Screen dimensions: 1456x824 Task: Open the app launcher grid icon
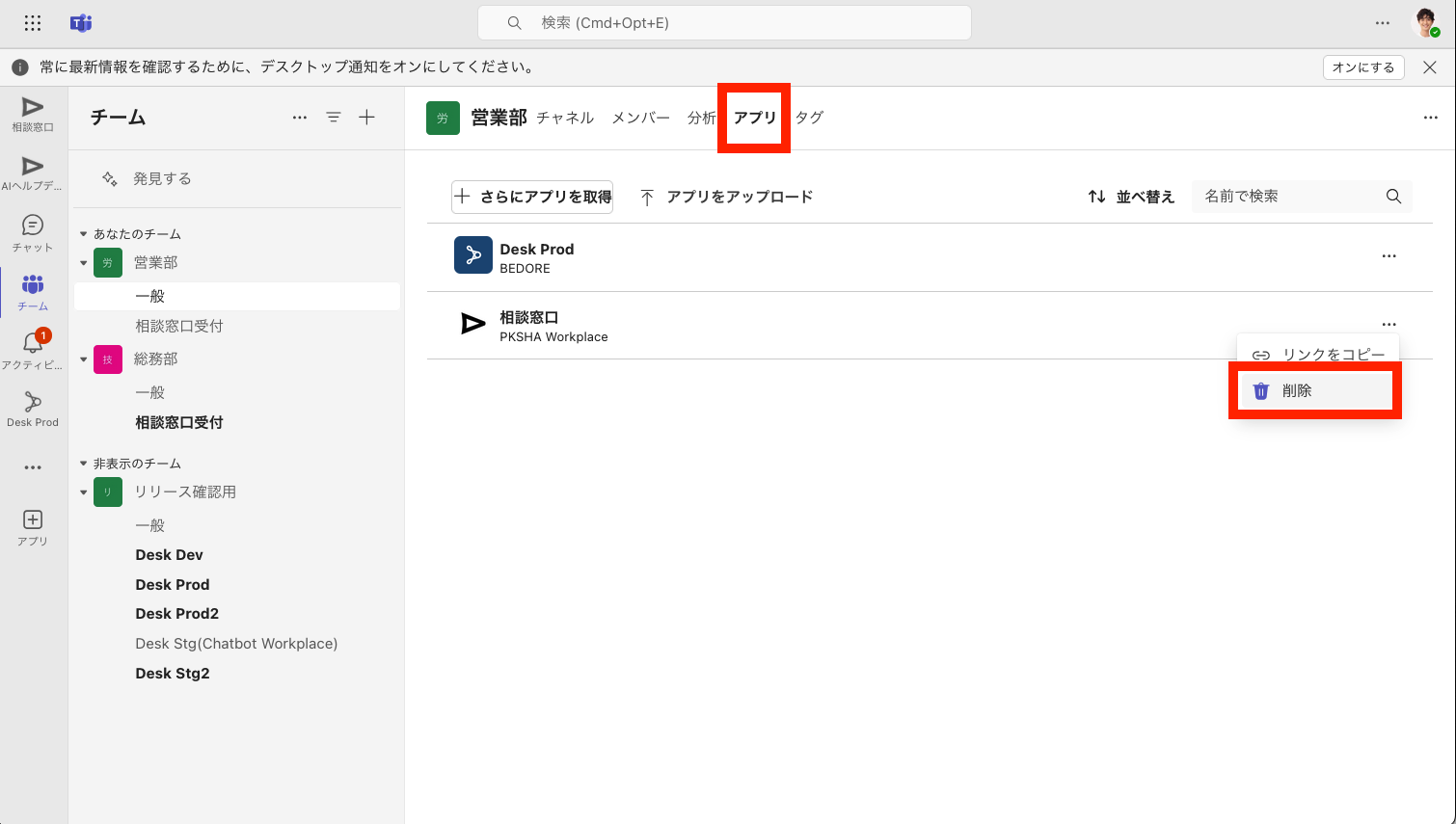[x=33, y=23]
